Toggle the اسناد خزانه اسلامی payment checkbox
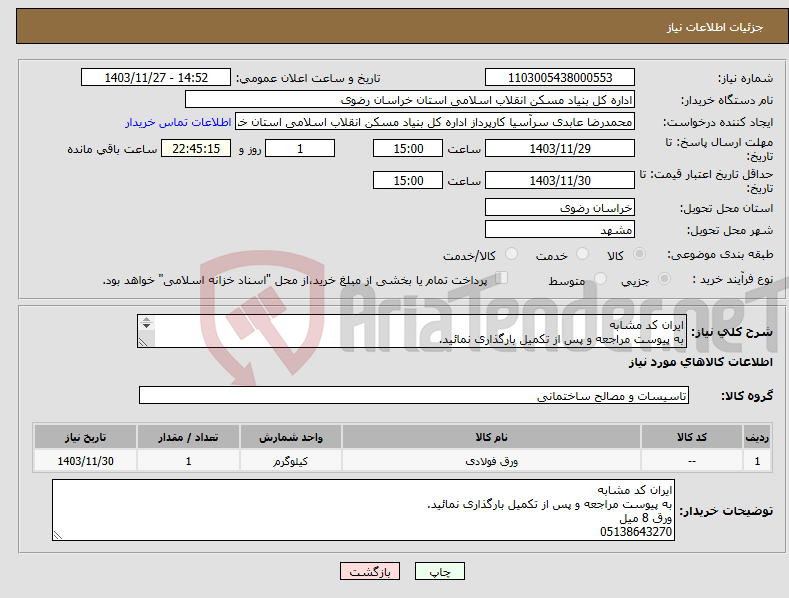The height and width of the screenshot is (598, 789). click(502, 278)
